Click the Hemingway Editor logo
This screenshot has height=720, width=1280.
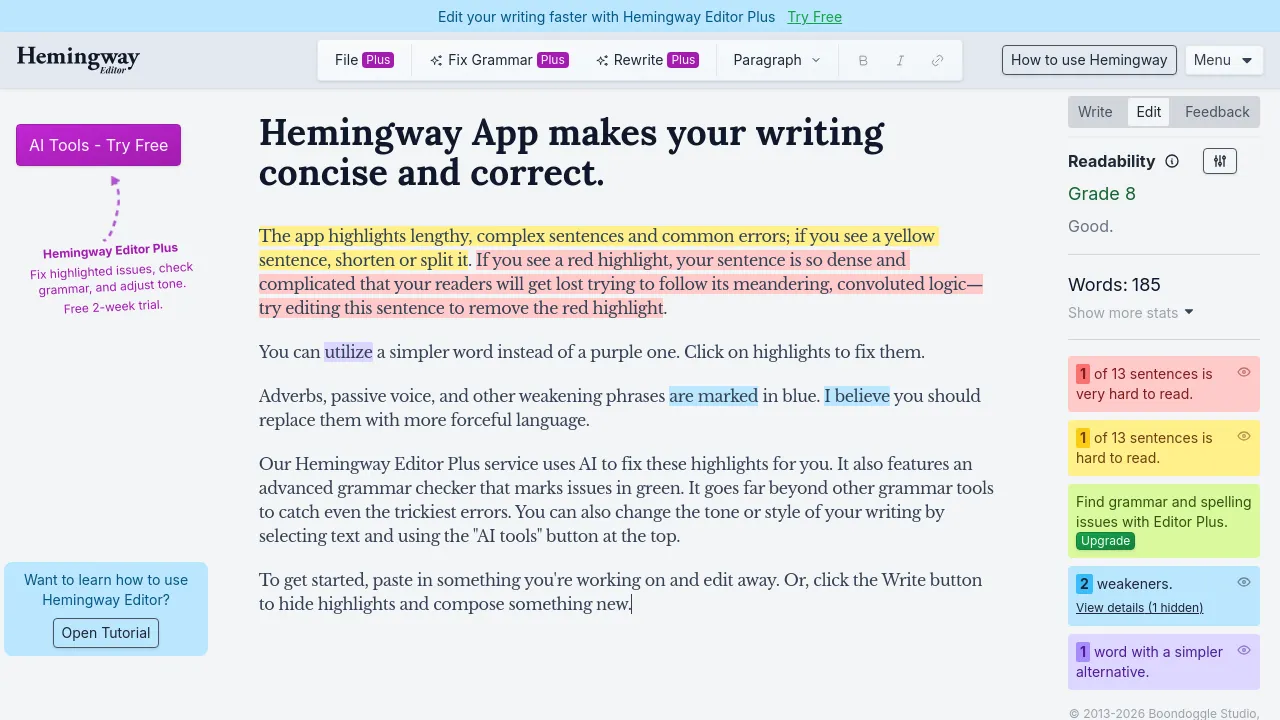78,59
